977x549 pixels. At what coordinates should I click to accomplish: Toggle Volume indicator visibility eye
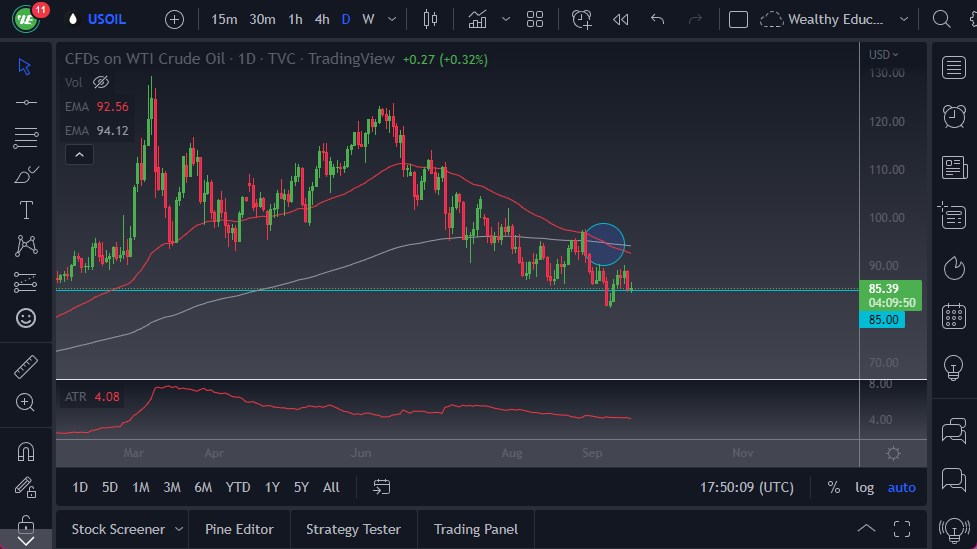tap(101, 82)
